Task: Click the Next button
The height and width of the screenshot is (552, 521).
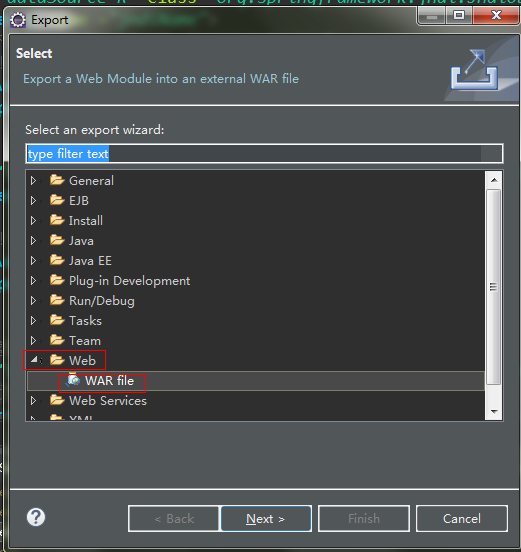Action: click(x=266, y=519)
